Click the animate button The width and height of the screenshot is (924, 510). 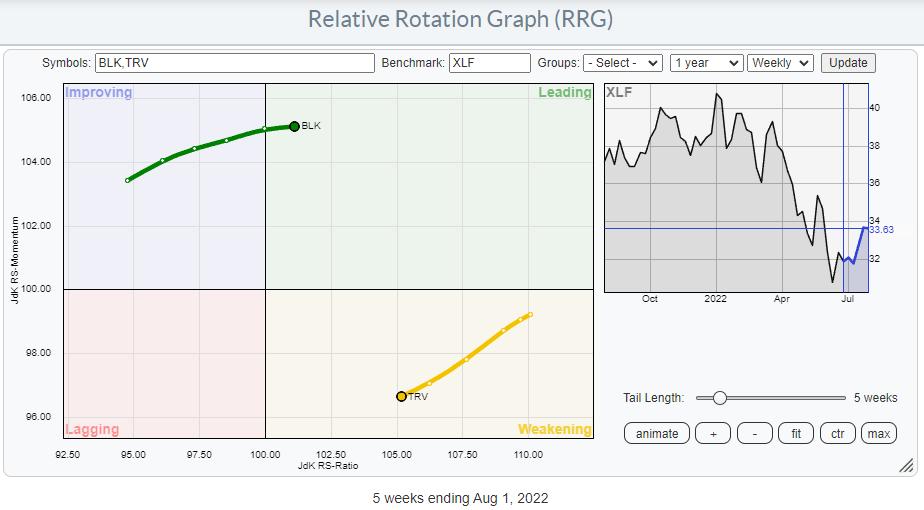click(x=657, y=433)
